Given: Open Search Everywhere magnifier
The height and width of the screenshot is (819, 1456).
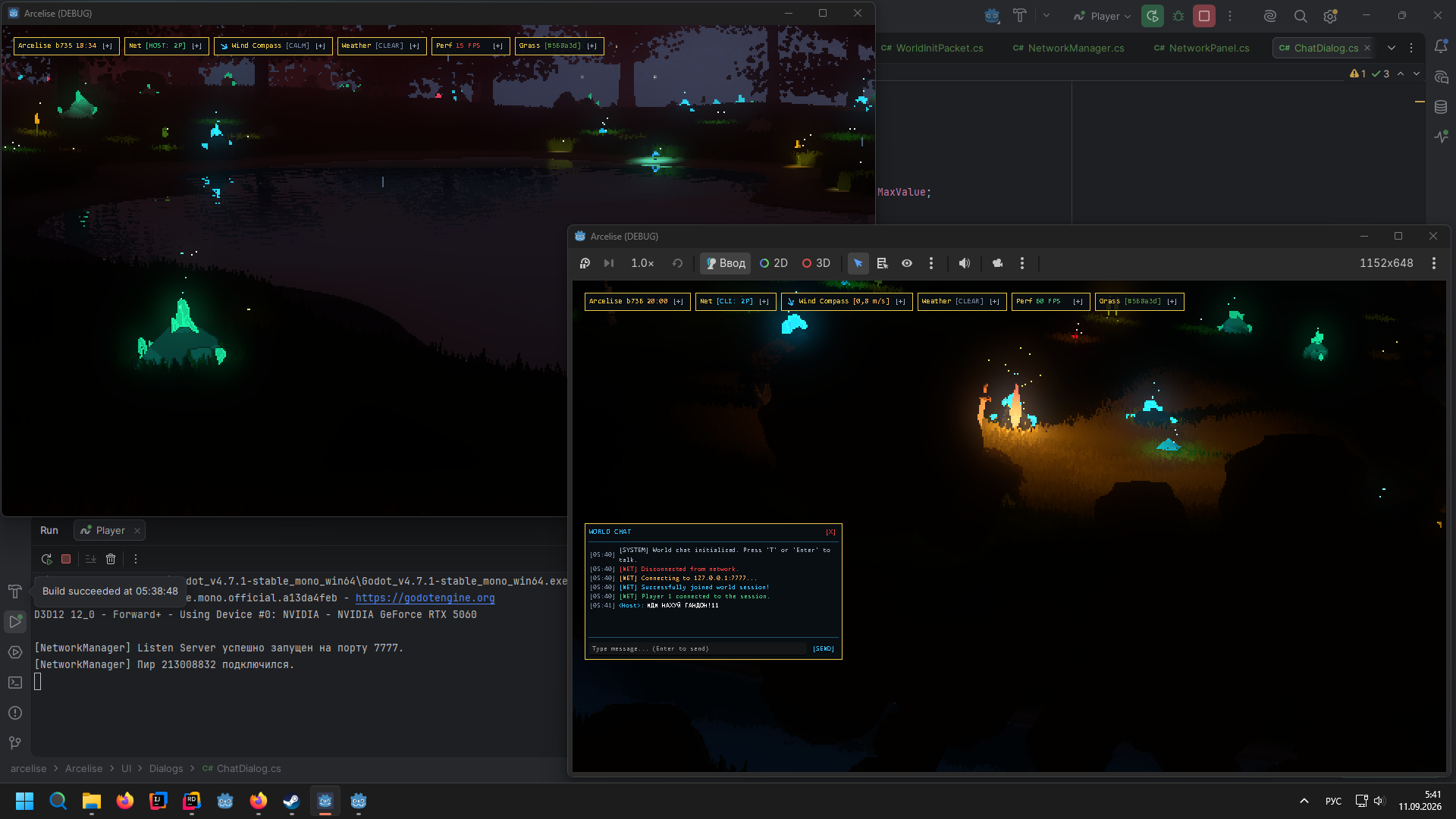Looking at the screenshot, I should tap(1300, 16).
